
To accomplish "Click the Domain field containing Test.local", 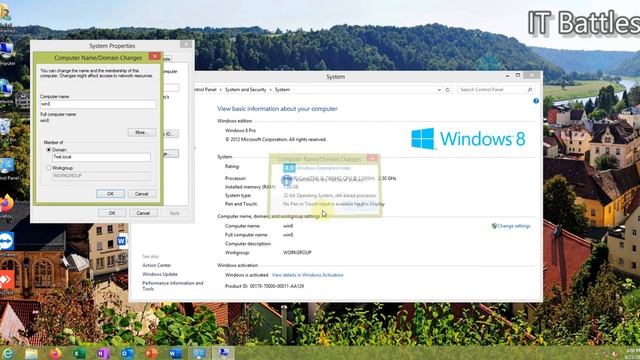I will click(x=101, y=157).
